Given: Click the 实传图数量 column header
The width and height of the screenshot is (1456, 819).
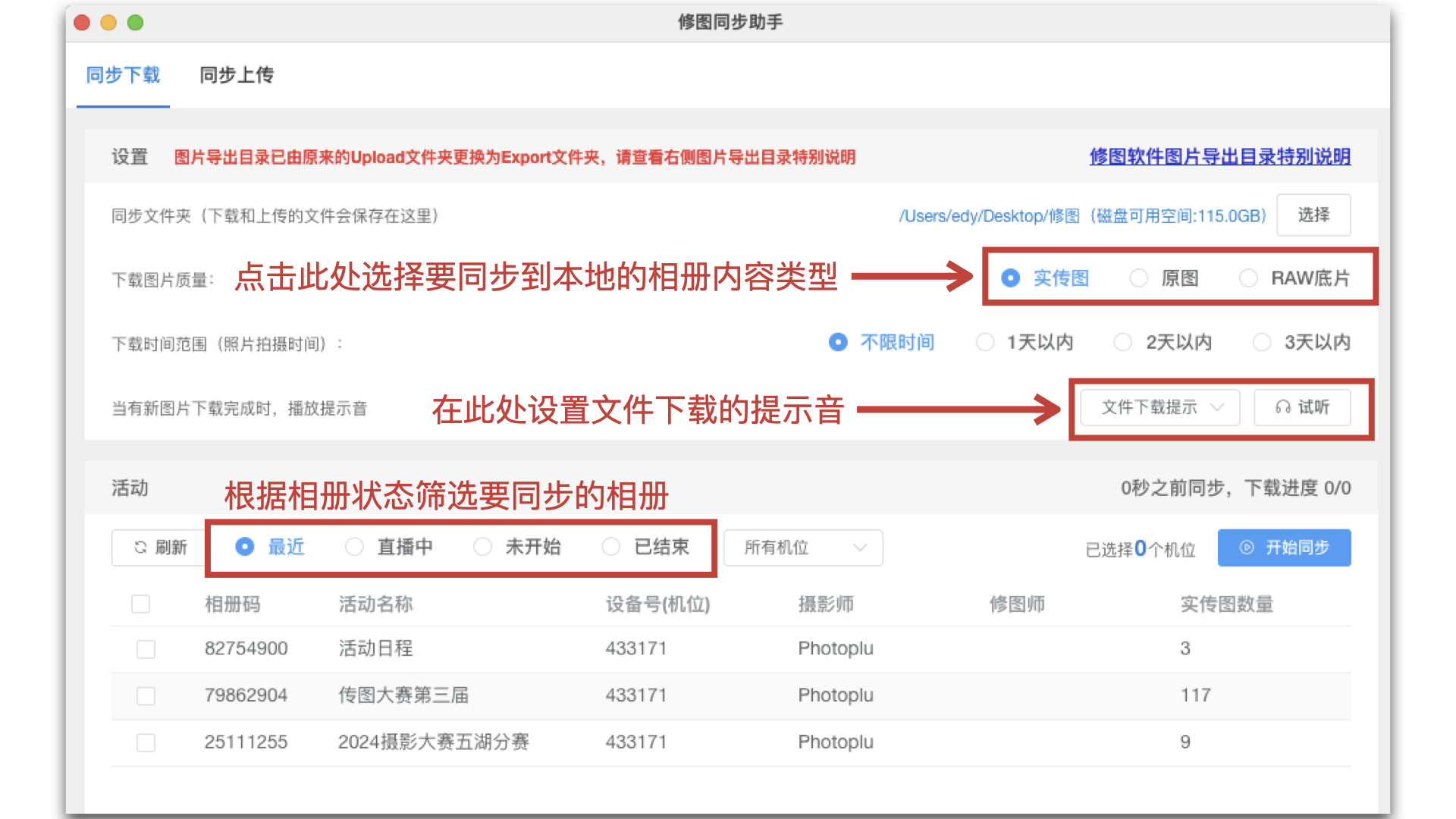Looking at the screenshot, I should pos(1226,604).
